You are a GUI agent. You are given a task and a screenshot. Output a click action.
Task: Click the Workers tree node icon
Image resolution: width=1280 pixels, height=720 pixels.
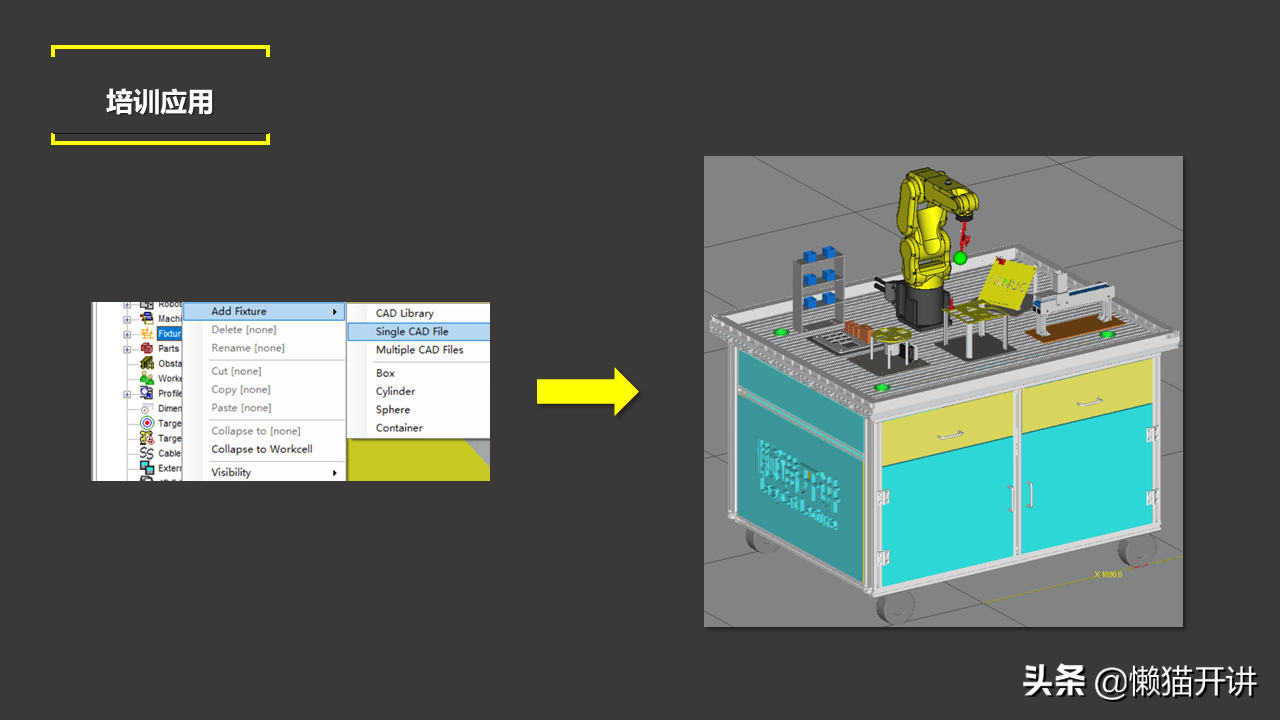pyautogui.click(x=147, y=379)
